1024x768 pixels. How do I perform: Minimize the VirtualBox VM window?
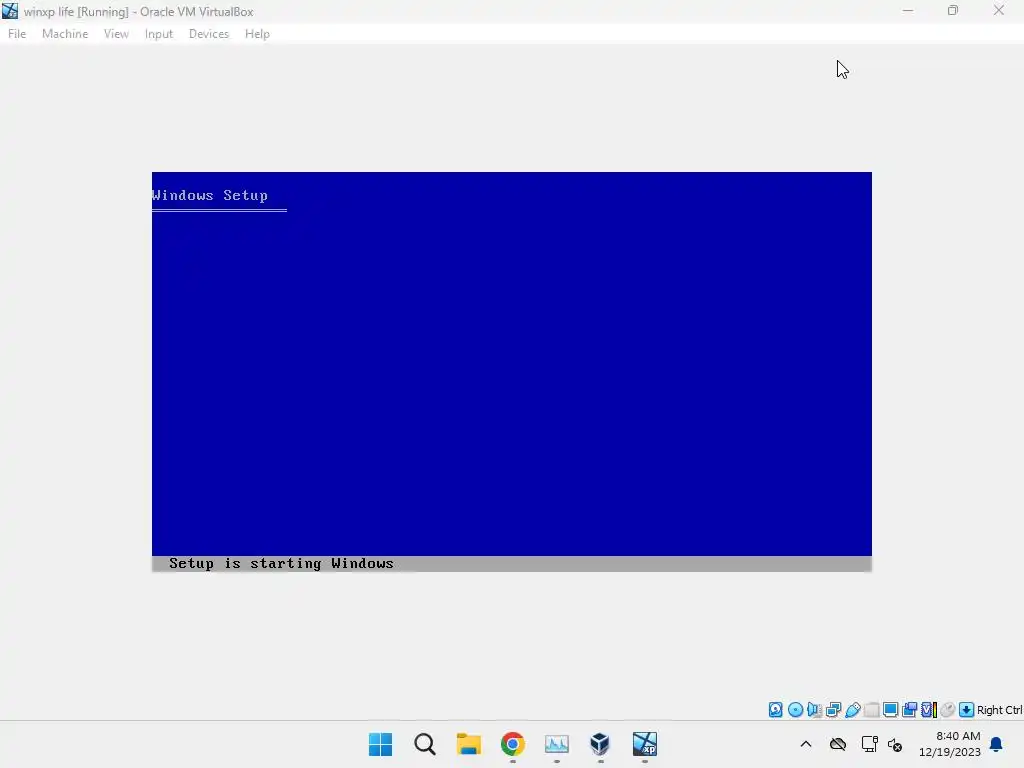click(908, 11)
